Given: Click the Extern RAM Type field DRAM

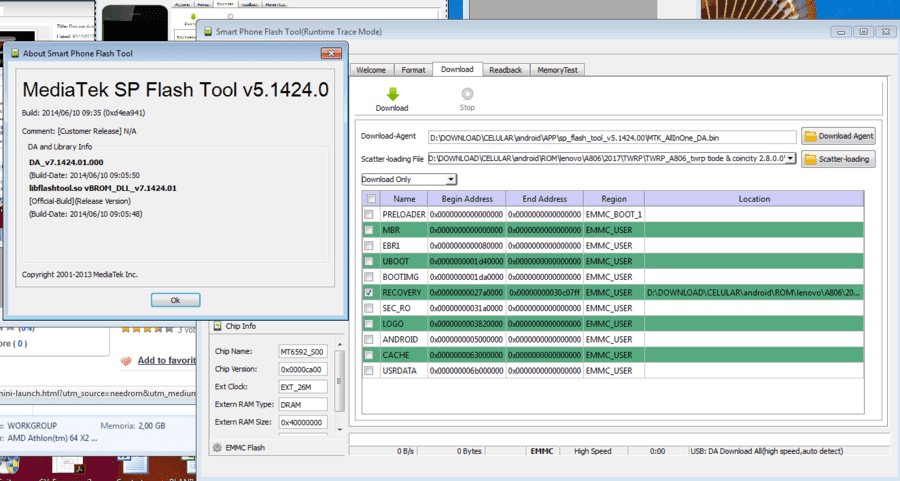Looking at the screenshot, I should point(302,405).
